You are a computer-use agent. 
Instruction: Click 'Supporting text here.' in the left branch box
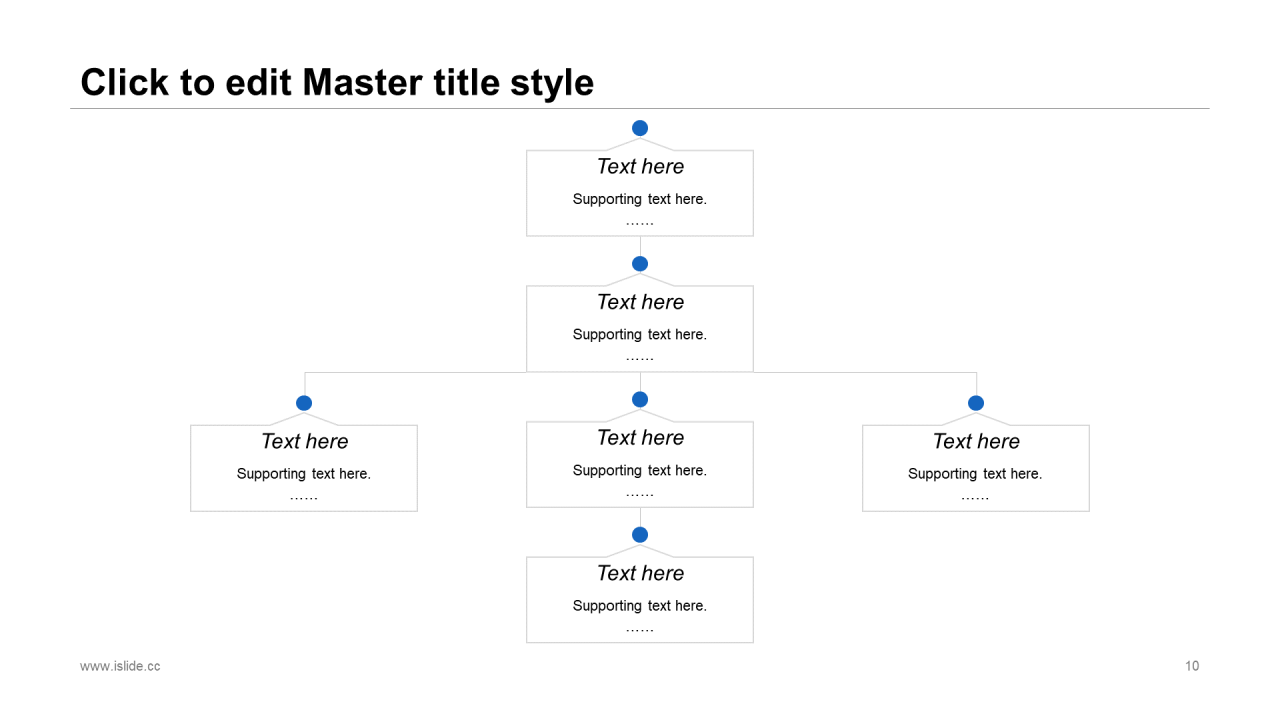click(304, 474)
